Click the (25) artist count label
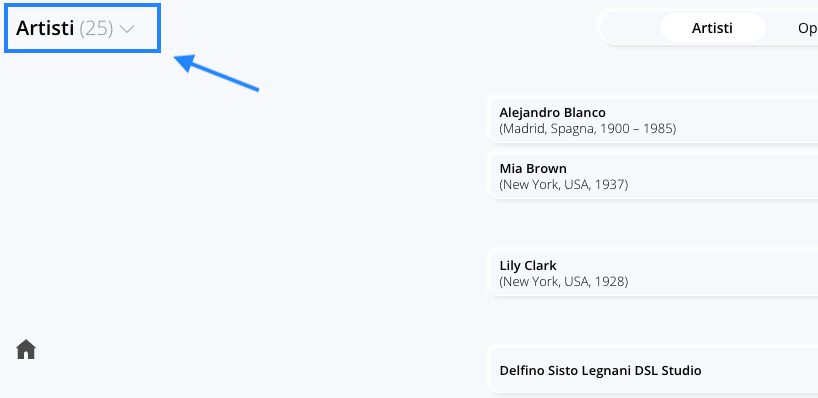 coord(96,28)
